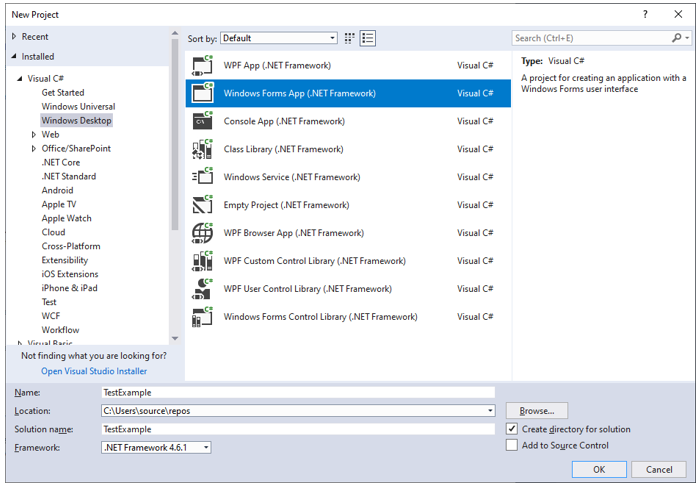699x489 pixels.
Task: Click the Class Library template icon
Action: tap(202, 149)
